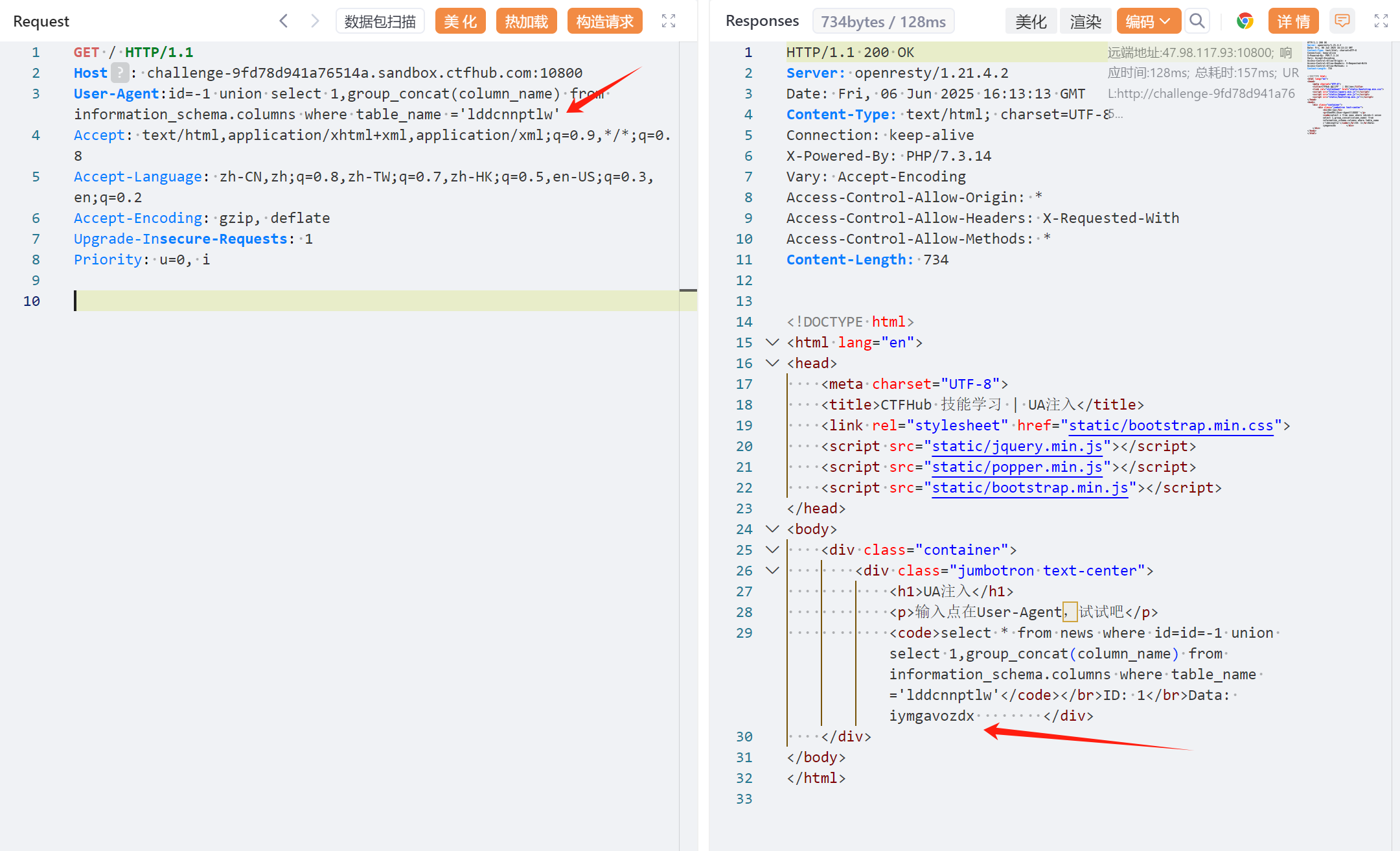Screen dimensions: 1400x851
Task: Go back to previous request arrow
Action: click(x=284, y=21)
